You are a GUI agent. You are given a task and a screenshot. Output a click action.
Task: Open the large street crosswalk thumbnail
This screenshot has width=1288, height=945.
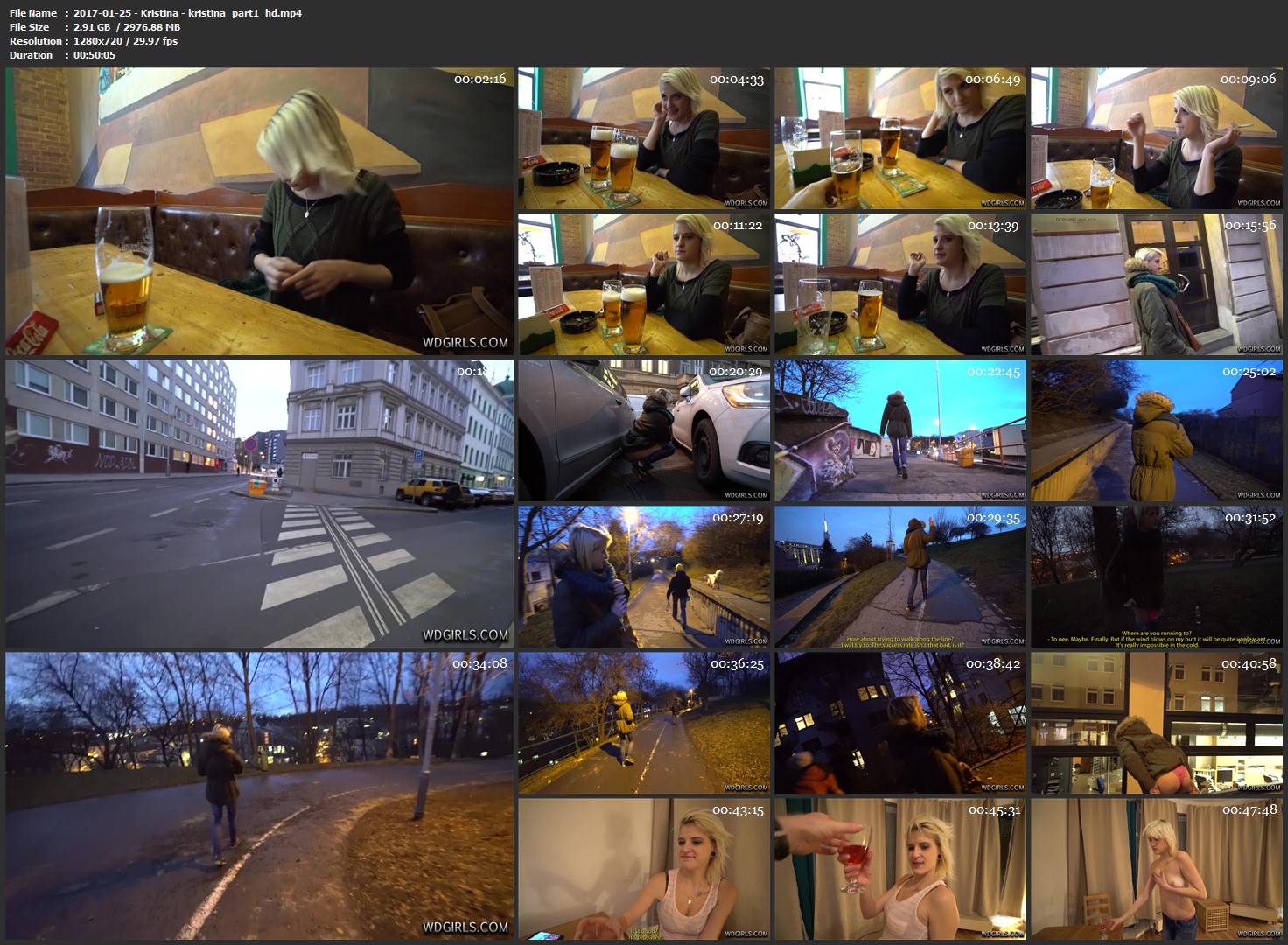click(259, 503)
